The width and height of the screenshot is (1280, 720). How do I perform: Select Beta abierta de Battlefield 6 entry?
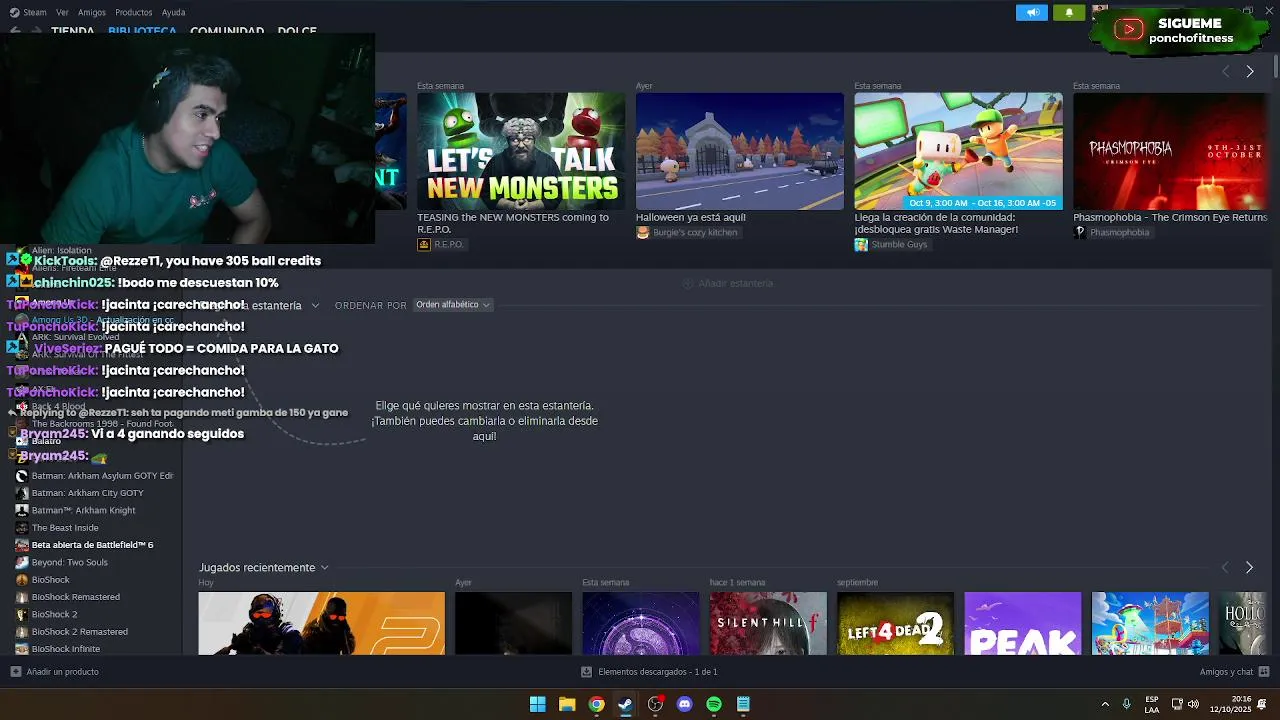[92, 545]
